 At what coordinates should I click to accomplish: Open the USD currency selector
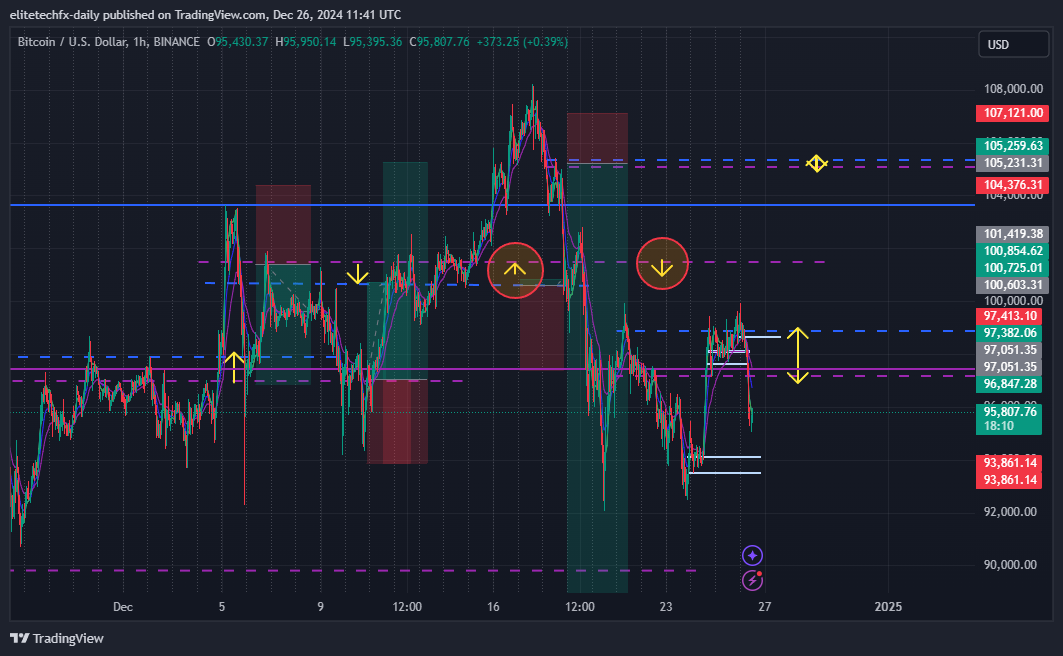click(x=1014, y=45)
